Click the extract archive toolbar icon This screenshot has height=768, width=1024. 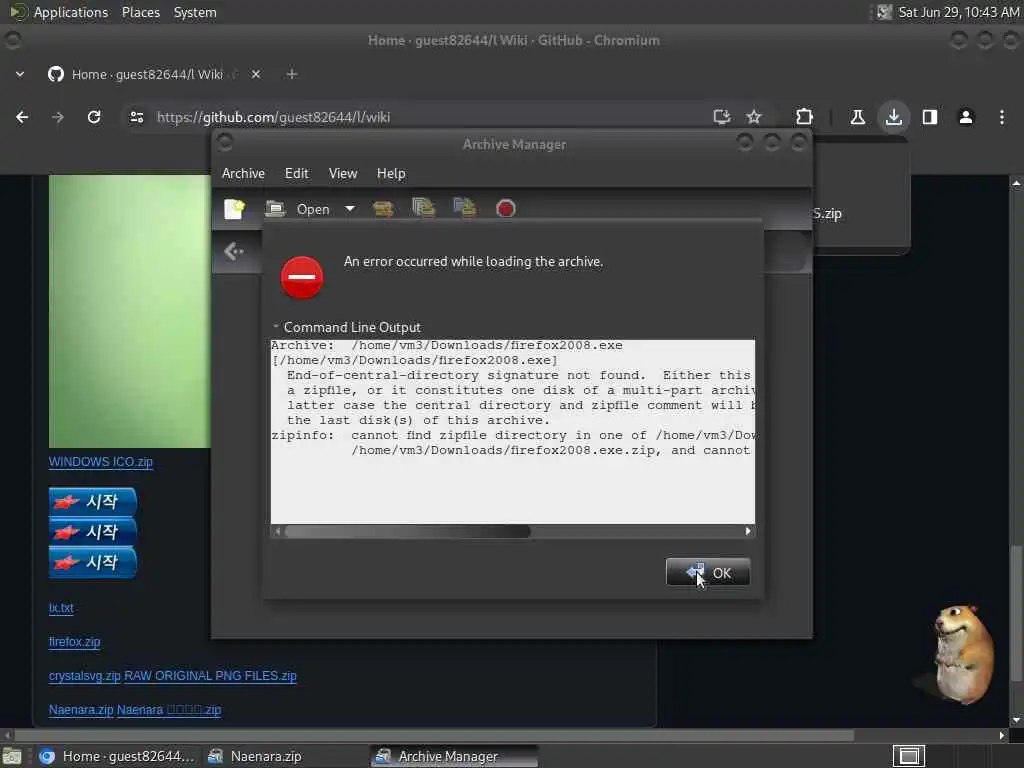[383, 209]
